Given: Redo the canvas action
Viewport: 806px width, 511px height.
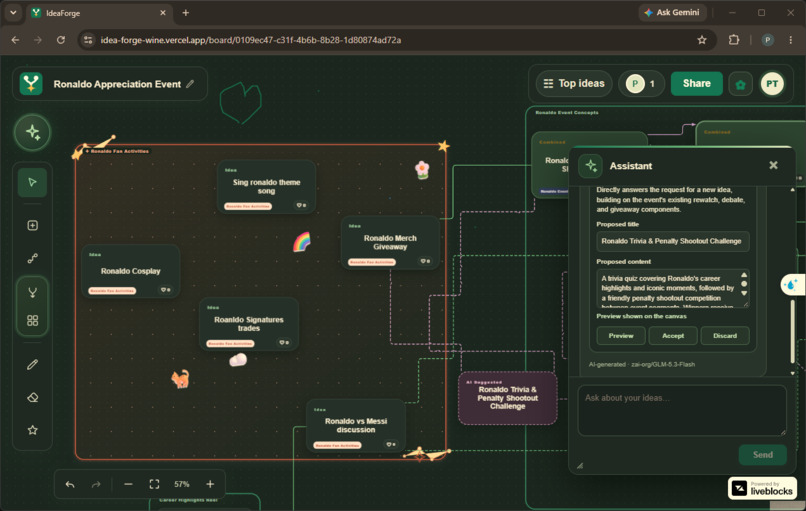Looking at the screenshot, I should pos(96,484).
